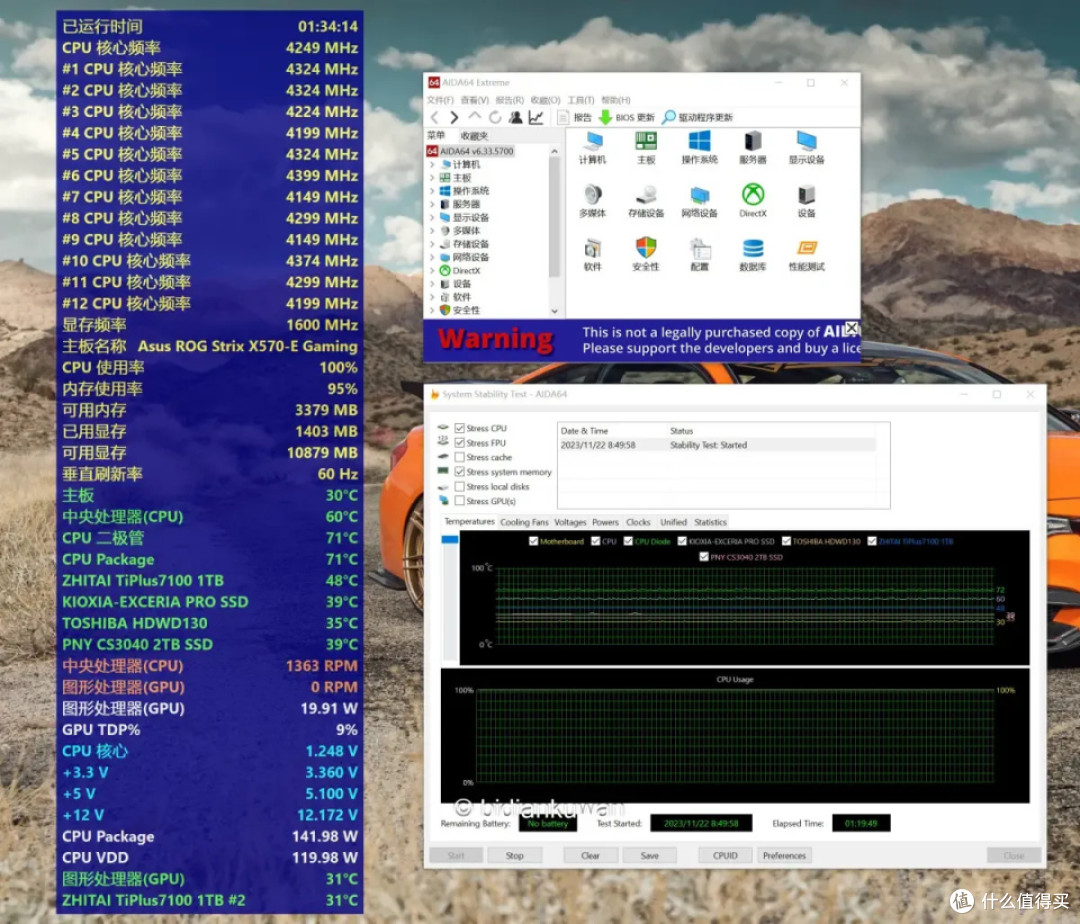Open the 多媒体 speaker icon in main pane
The height and width of the screenshot is (924, 1080).
(593, 201)
